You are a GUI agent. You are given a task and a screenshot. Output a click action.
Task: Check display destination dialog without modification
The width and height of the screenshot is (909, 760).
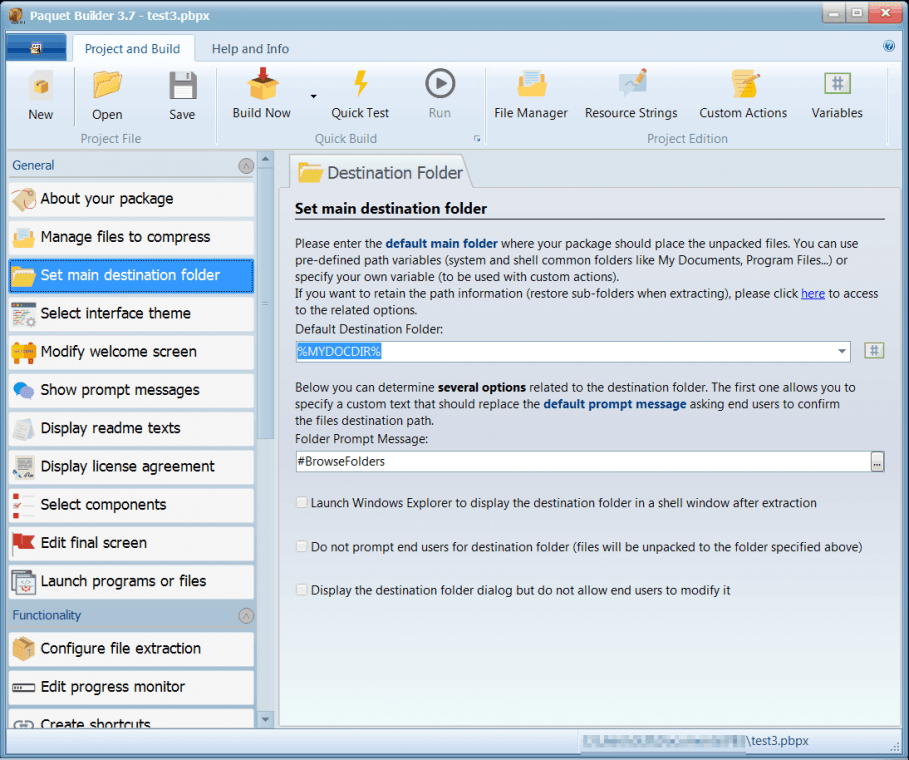pyautogui.click(x=301, y=590)
